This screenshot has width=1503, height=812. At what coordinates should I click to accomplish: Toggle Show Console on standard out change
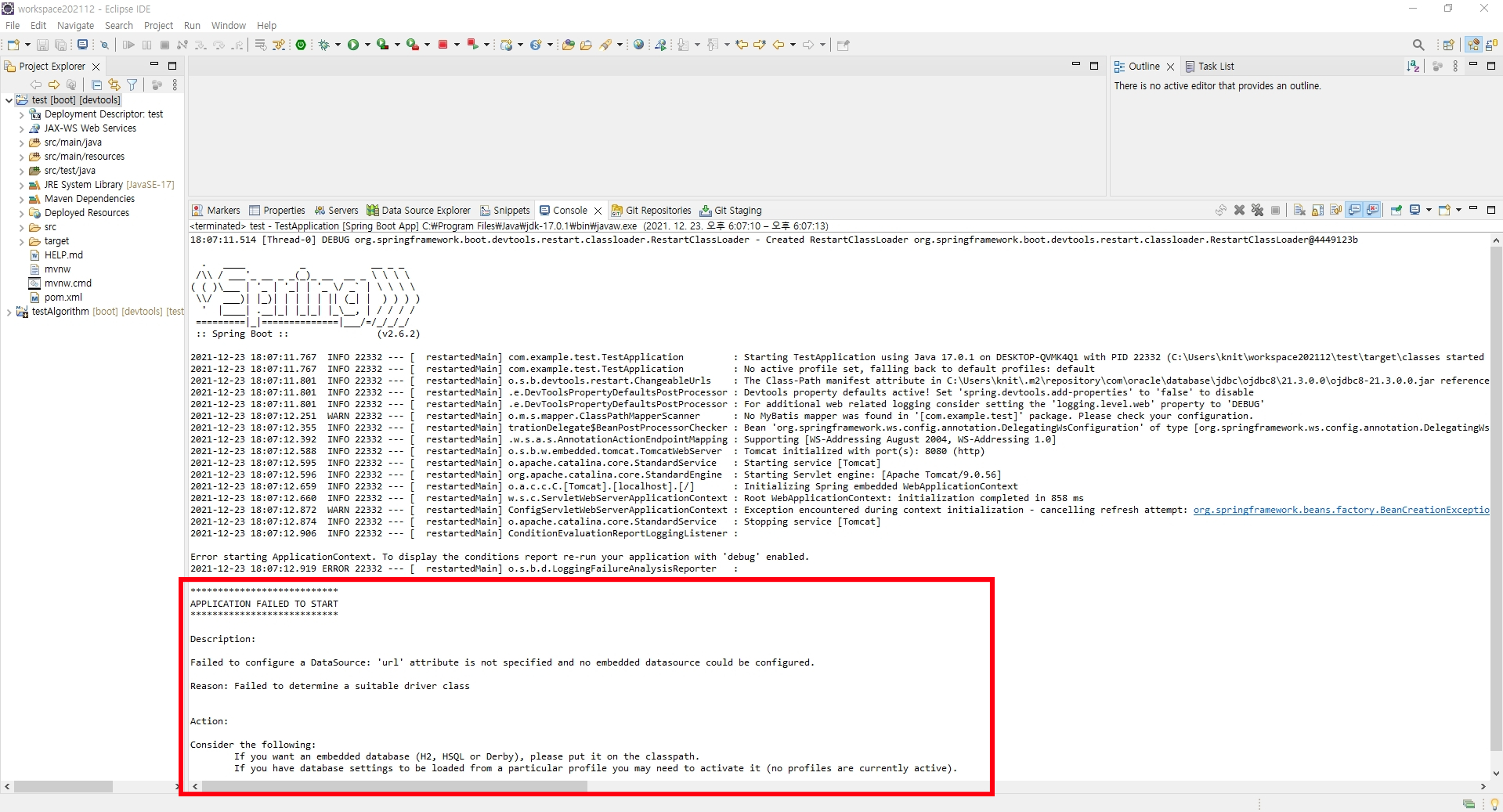point(1354,210)
